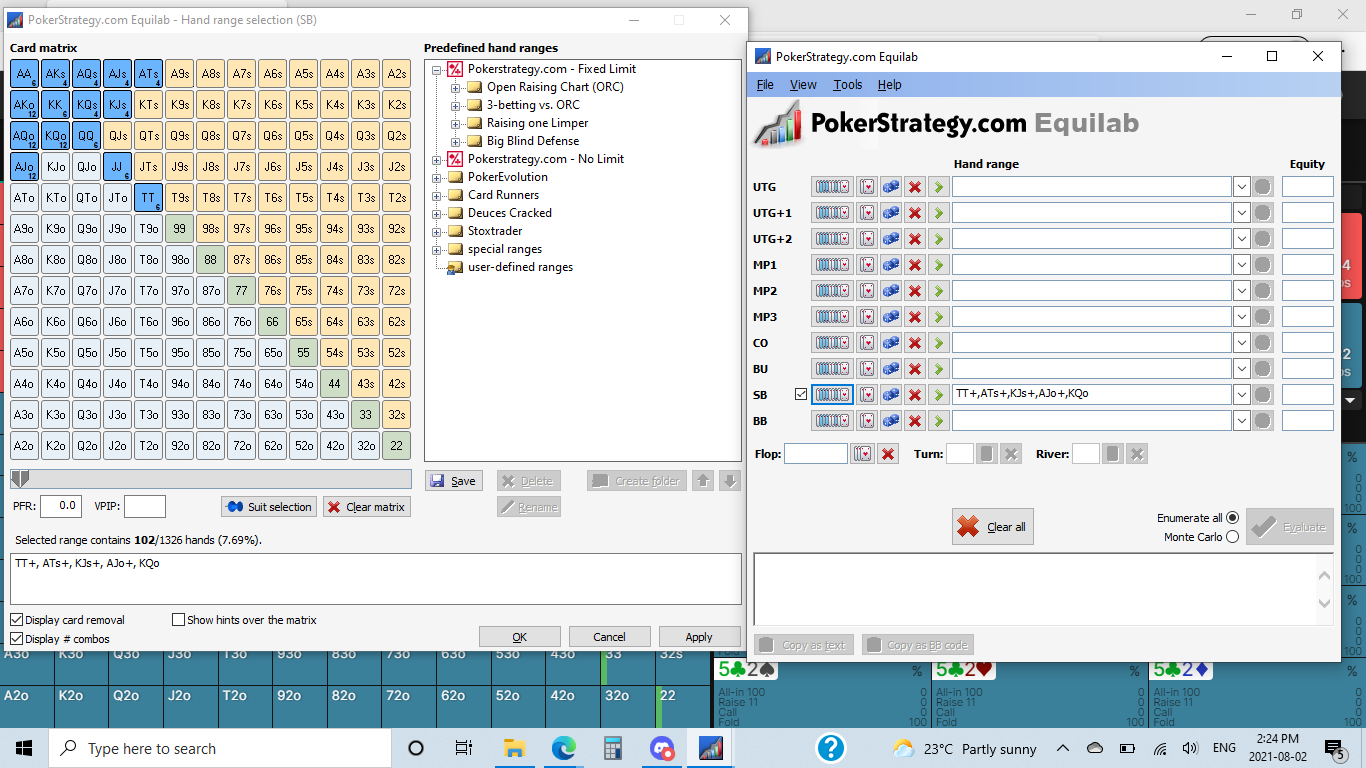Click the green arrow in BB row
The width and height of the screenshot is (1366, 768).
[x=938, y=421]
